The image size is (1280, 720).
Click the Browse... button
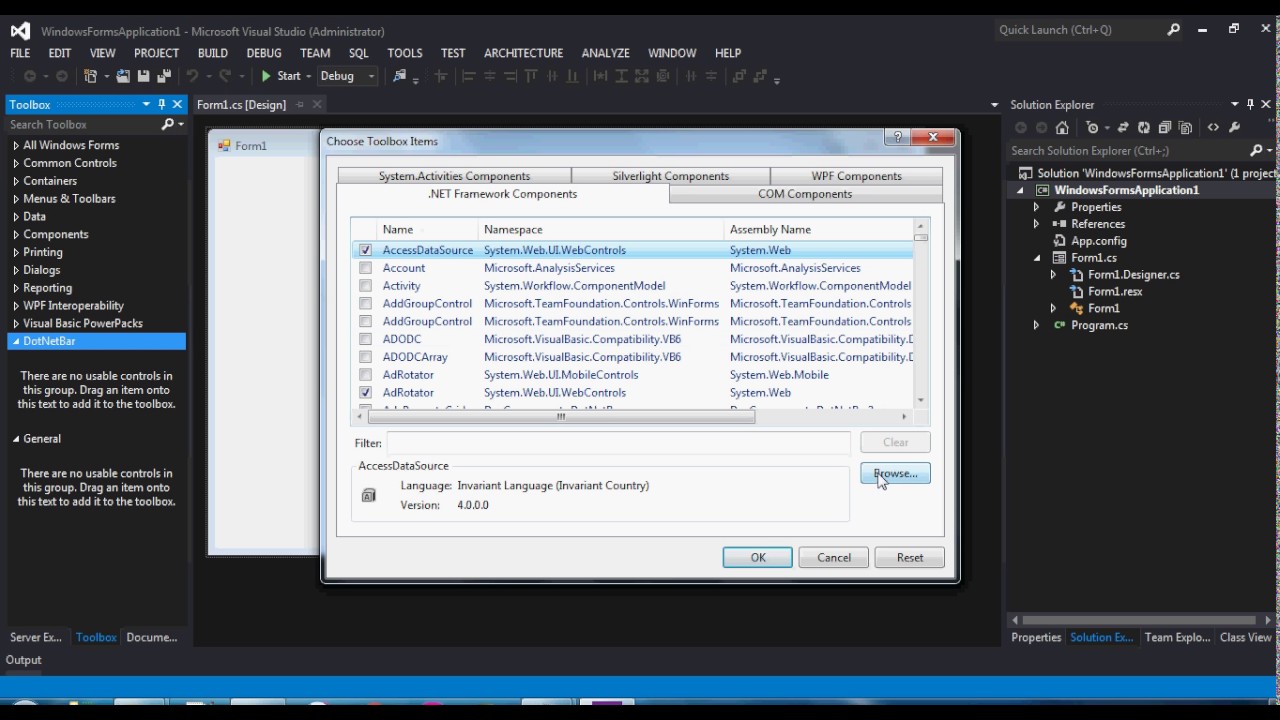click(x=895, y=473)
